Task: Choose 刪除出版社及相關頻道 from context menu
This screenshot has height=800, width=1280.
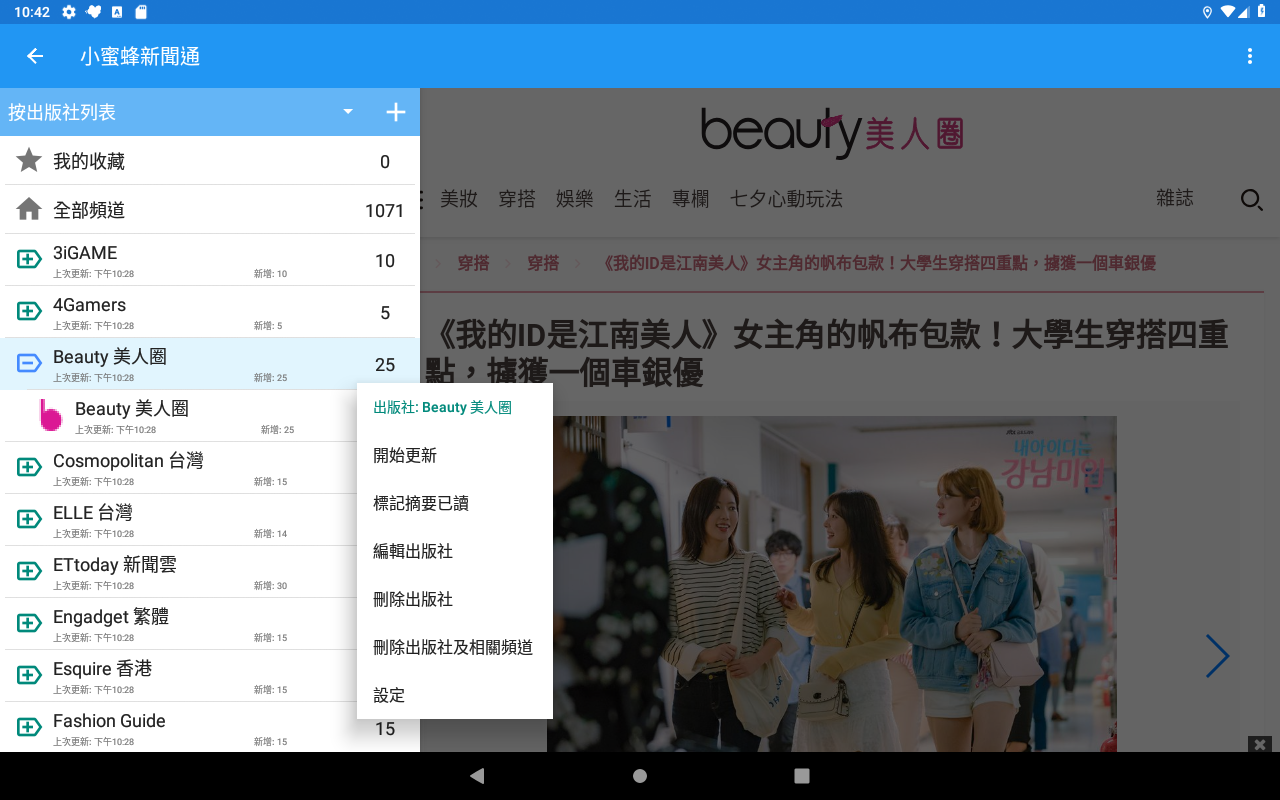Action: (x=453, y=647)
